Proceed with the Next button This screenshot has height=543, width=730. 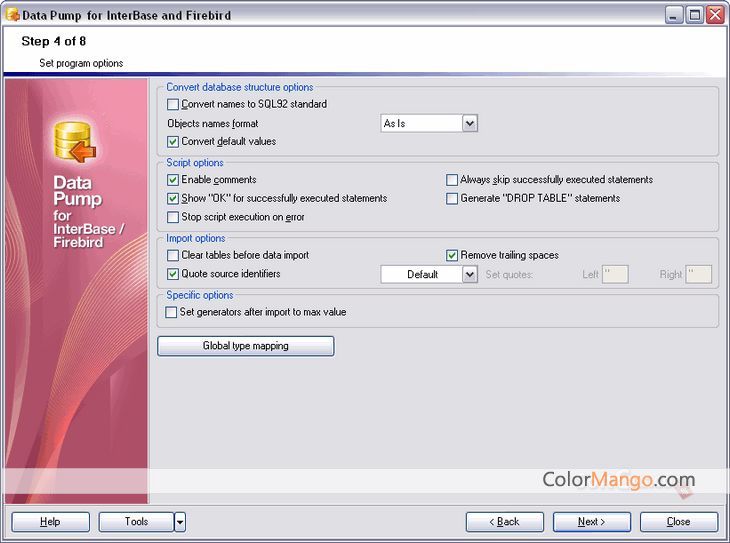[x=592, y=522]
